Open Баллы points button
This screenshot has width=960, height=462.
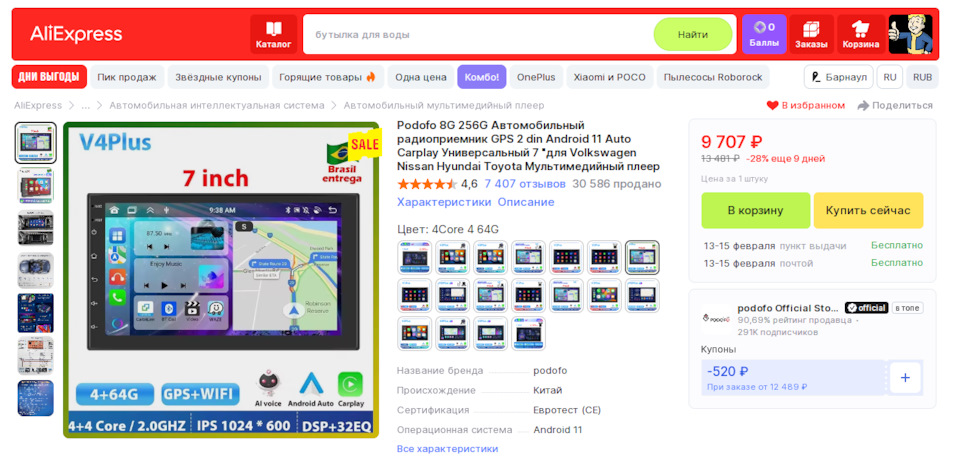[x=764, y=34]
